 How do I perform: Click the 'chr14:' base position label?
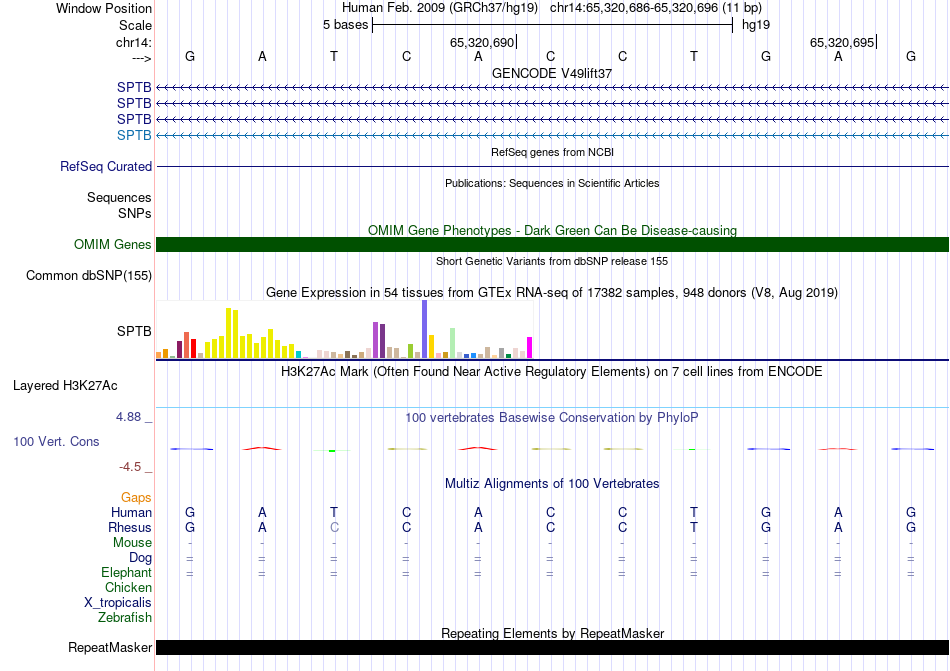(x=133, y=42)
